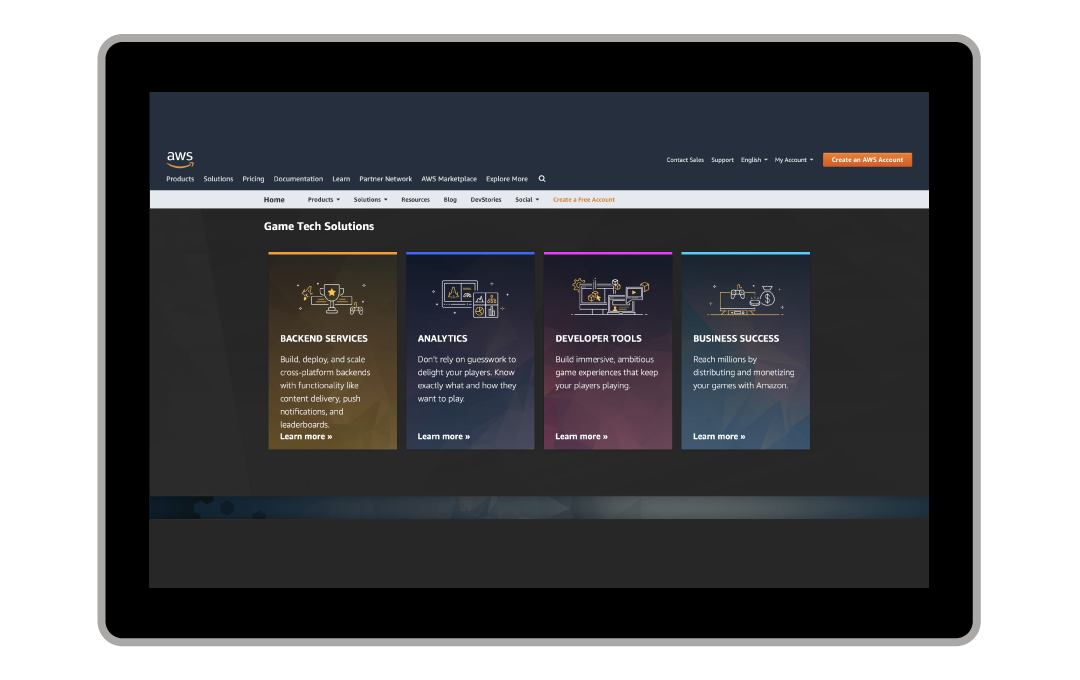The image size is (1080, 680).
Task: Expand the English language dropdown
Action: 754,160
